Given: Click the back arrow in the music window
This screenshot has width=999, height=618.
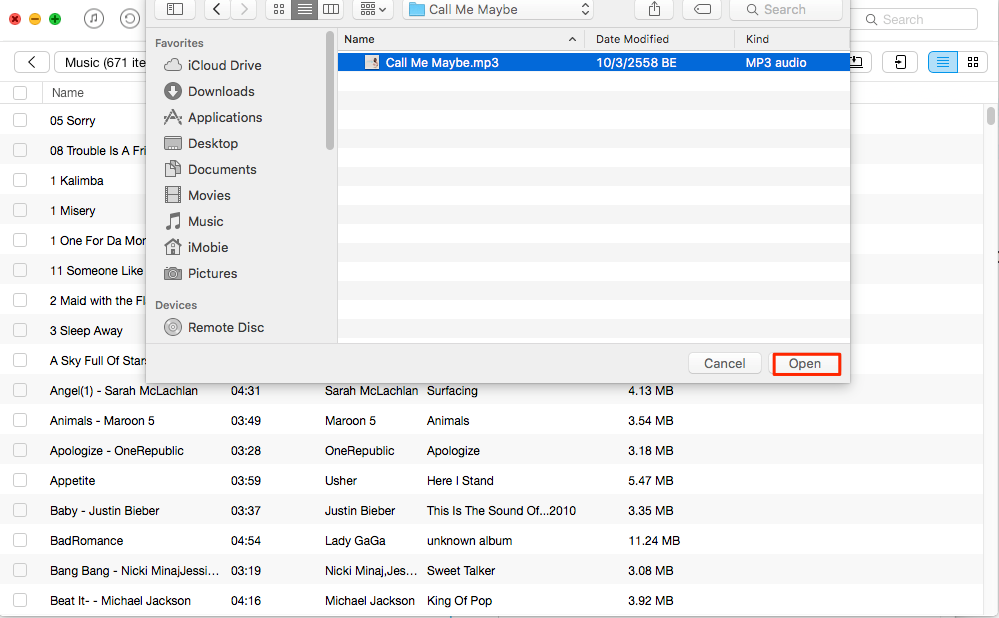Looking at the screenshot, I should 31,62.
